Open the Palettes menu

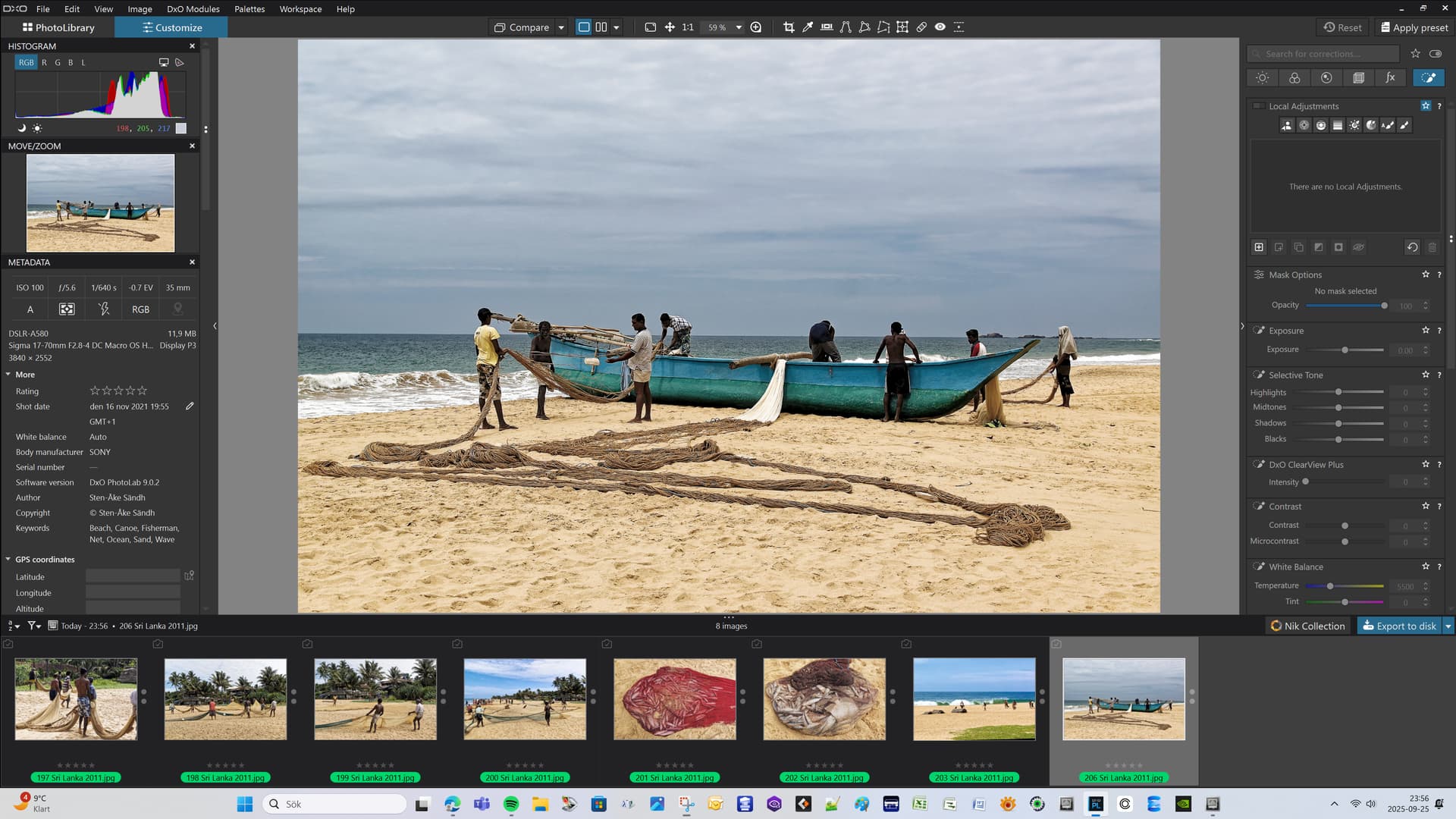pyautogui.click(x=249, y=9)
